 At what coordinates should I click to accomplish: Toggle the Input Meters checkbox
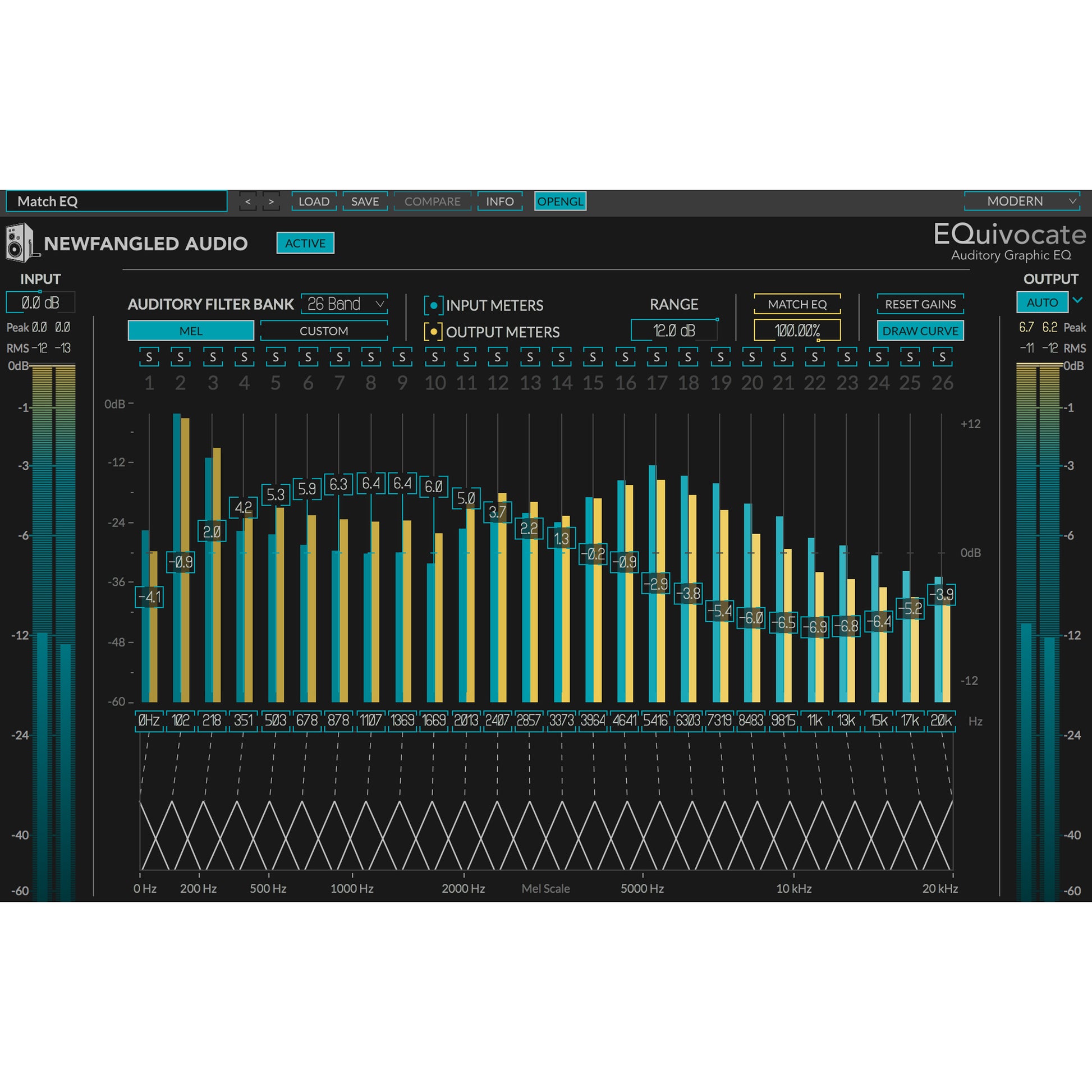pos(434,306)
